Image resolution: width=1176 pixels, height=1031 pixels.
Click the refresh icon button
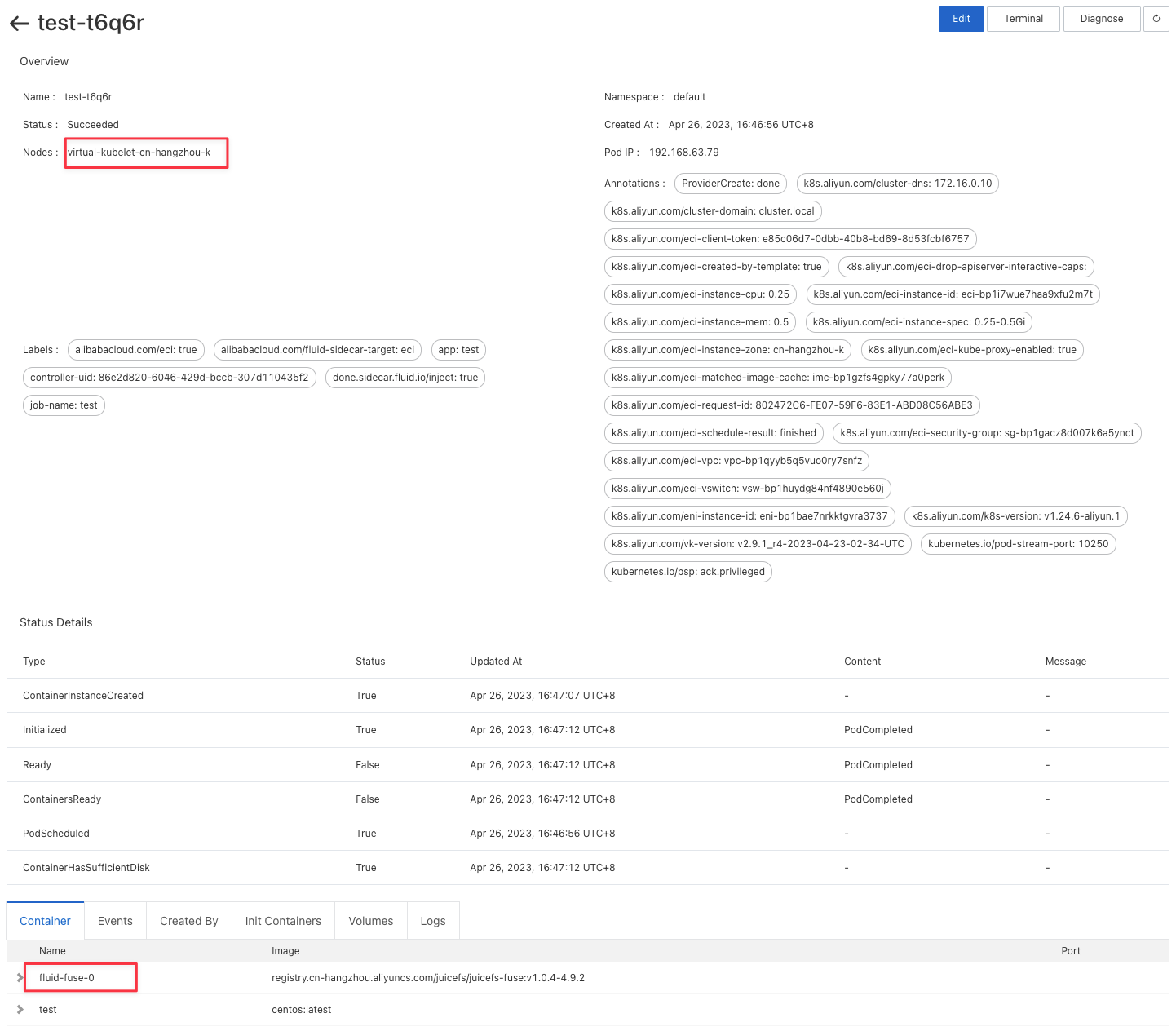coord(1156,19)
